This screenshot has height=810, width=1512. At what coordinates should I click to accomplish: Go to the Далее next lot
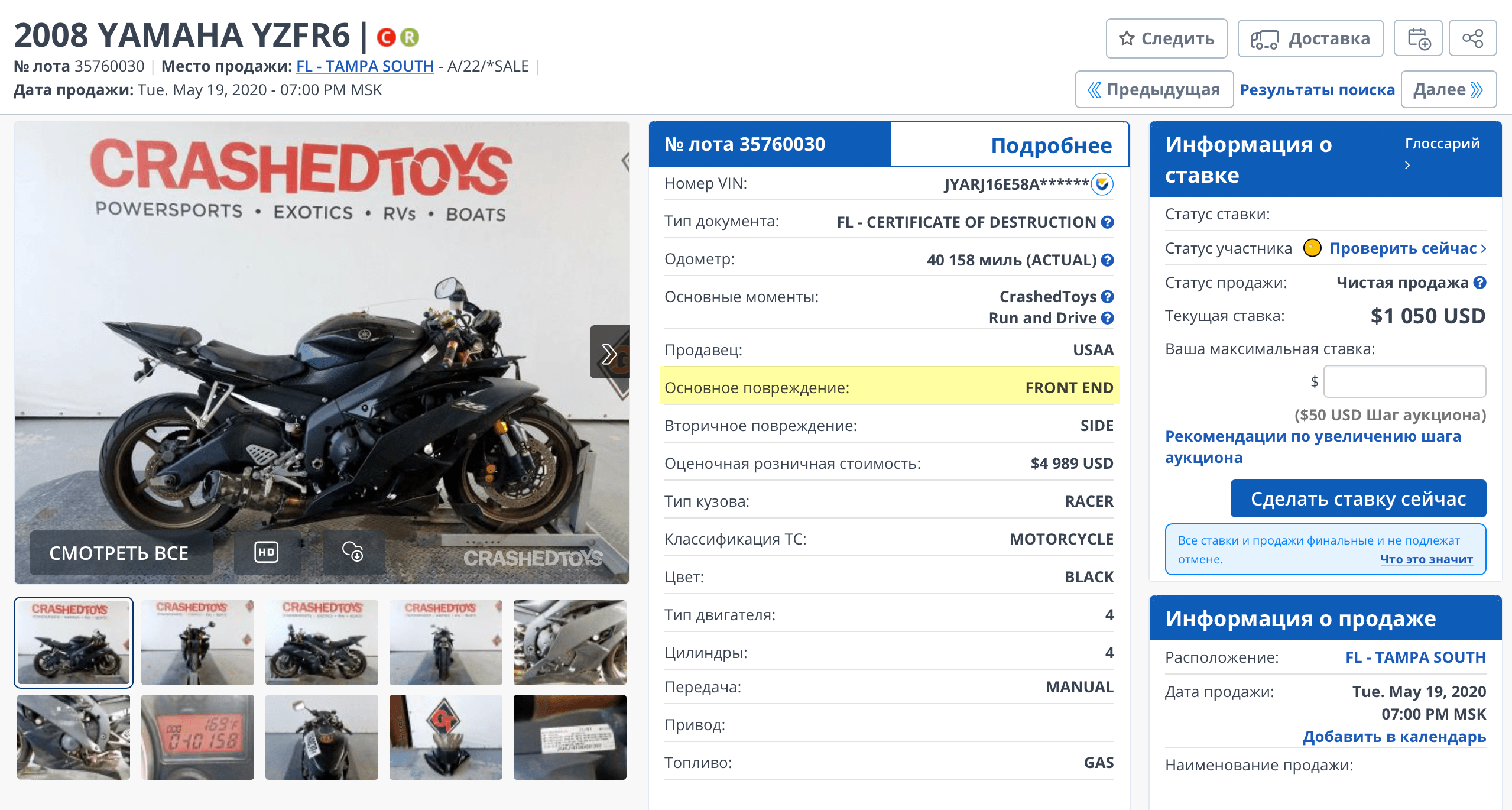(1448, 89)
